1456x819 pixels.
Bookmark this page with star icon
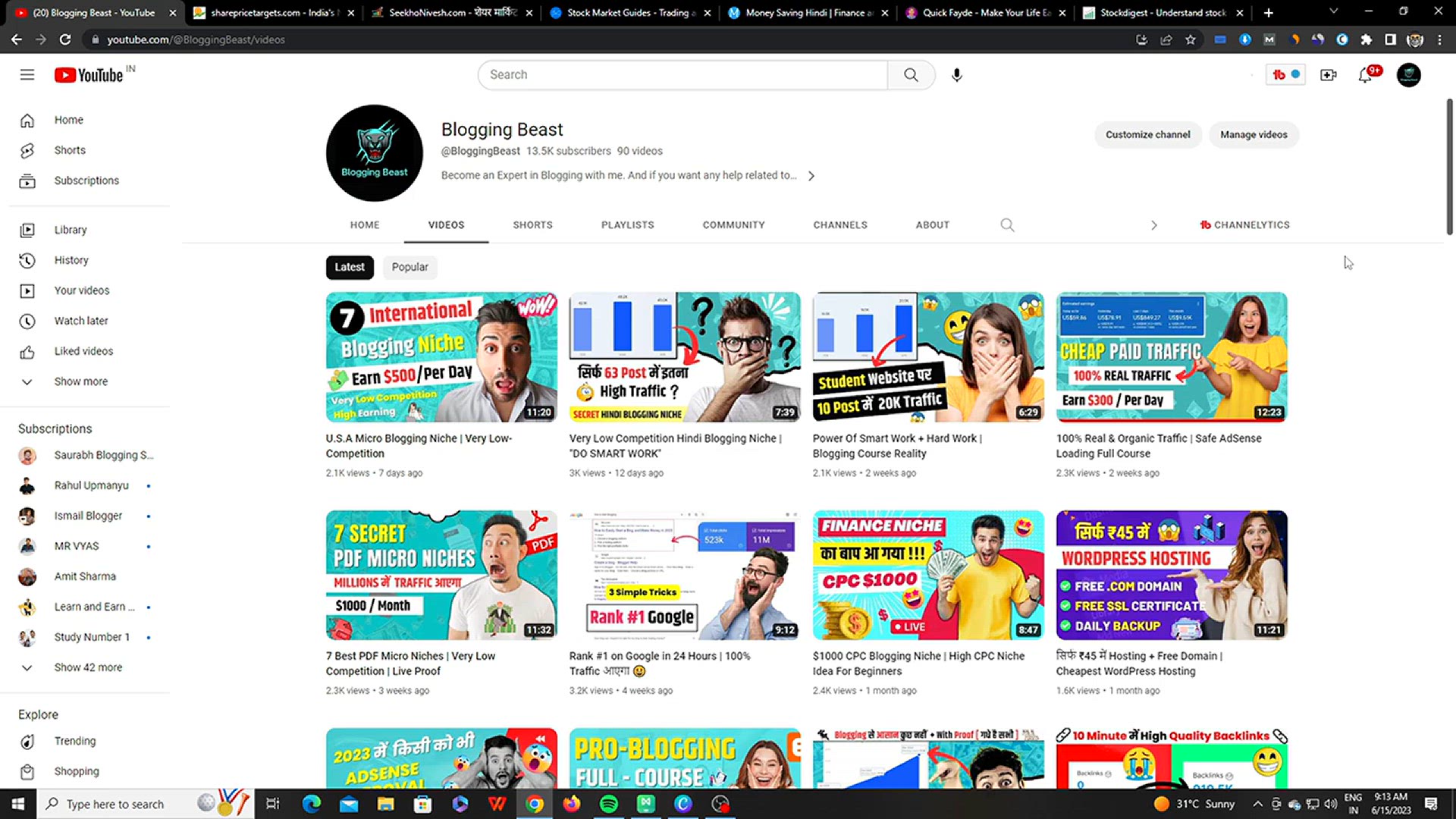(1191, 39)
